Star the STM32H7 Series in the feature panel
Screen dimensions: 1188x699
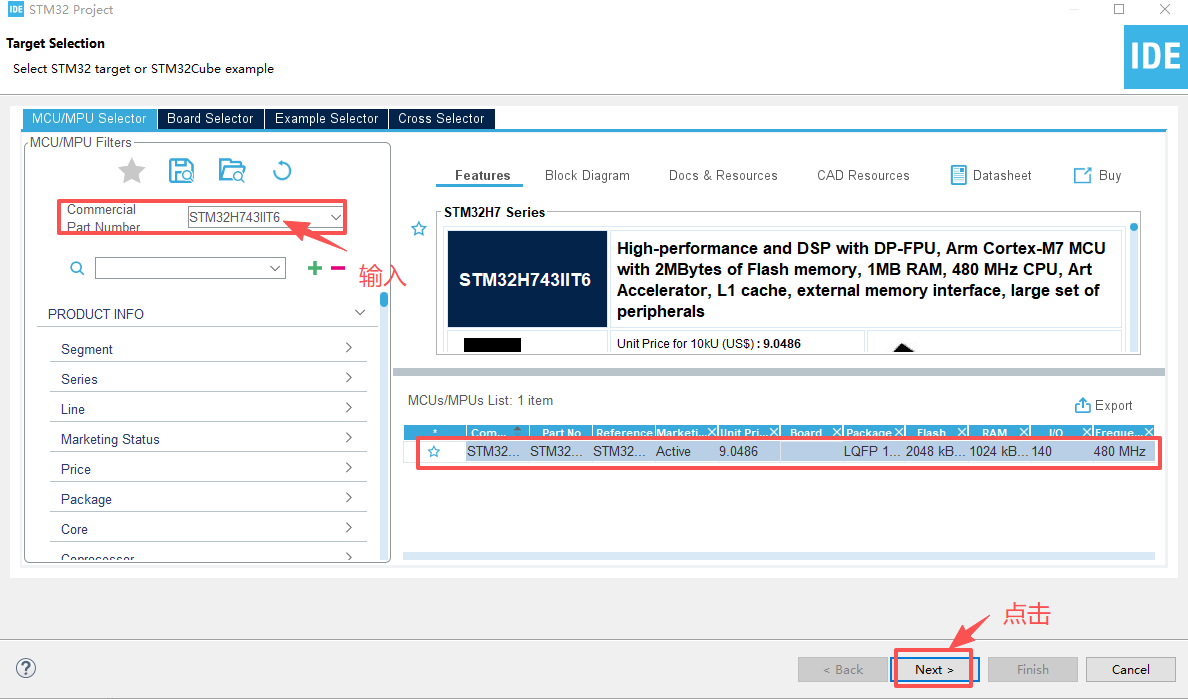(419, 229)
